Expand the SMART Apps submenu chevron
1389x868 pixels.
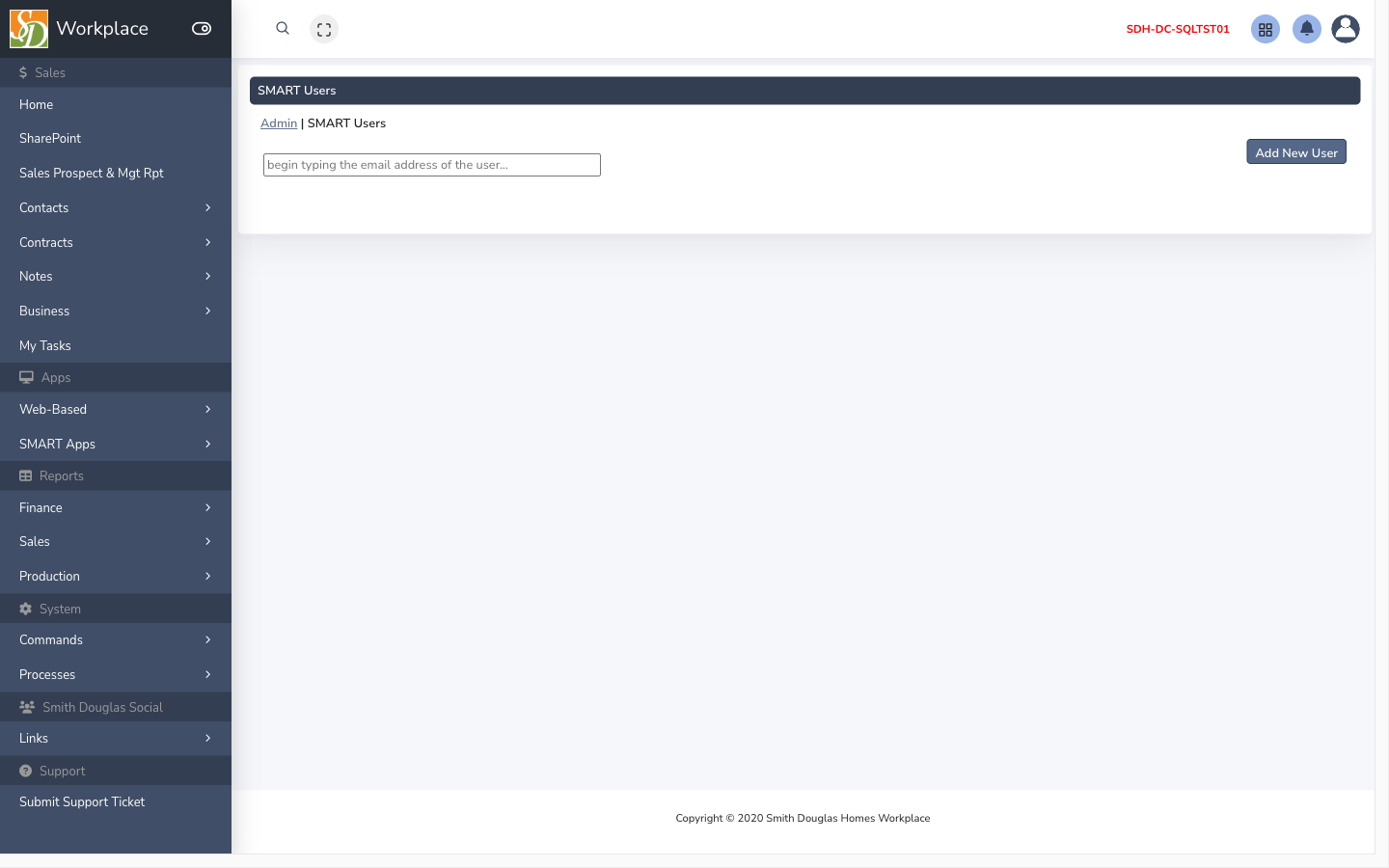click(x=207, y=444)
